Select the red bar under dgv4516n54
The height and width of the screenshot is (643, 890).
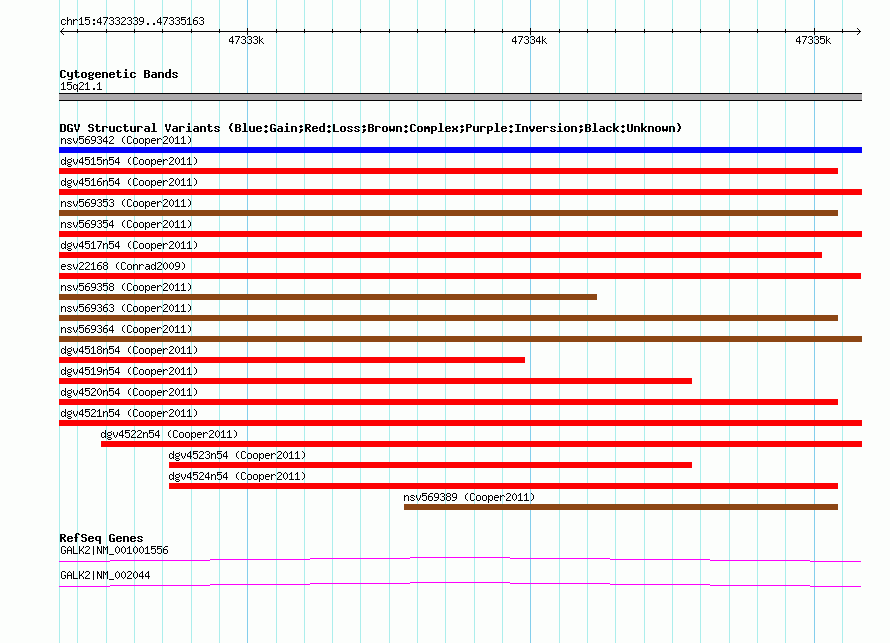[x=460, y=192]
